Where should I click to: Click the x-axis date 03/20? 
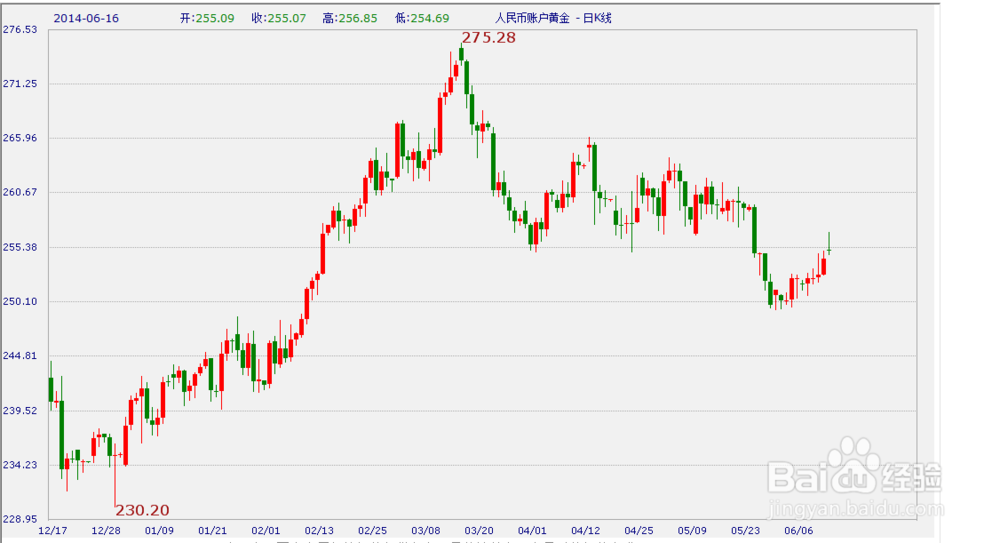click(479, 531)
